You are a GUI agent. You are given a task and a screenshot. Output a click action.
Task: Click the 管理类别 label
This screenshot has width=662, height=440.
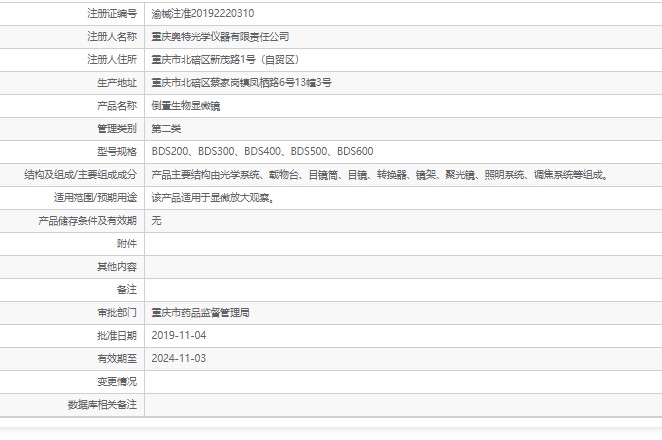(x=117, y=128)
